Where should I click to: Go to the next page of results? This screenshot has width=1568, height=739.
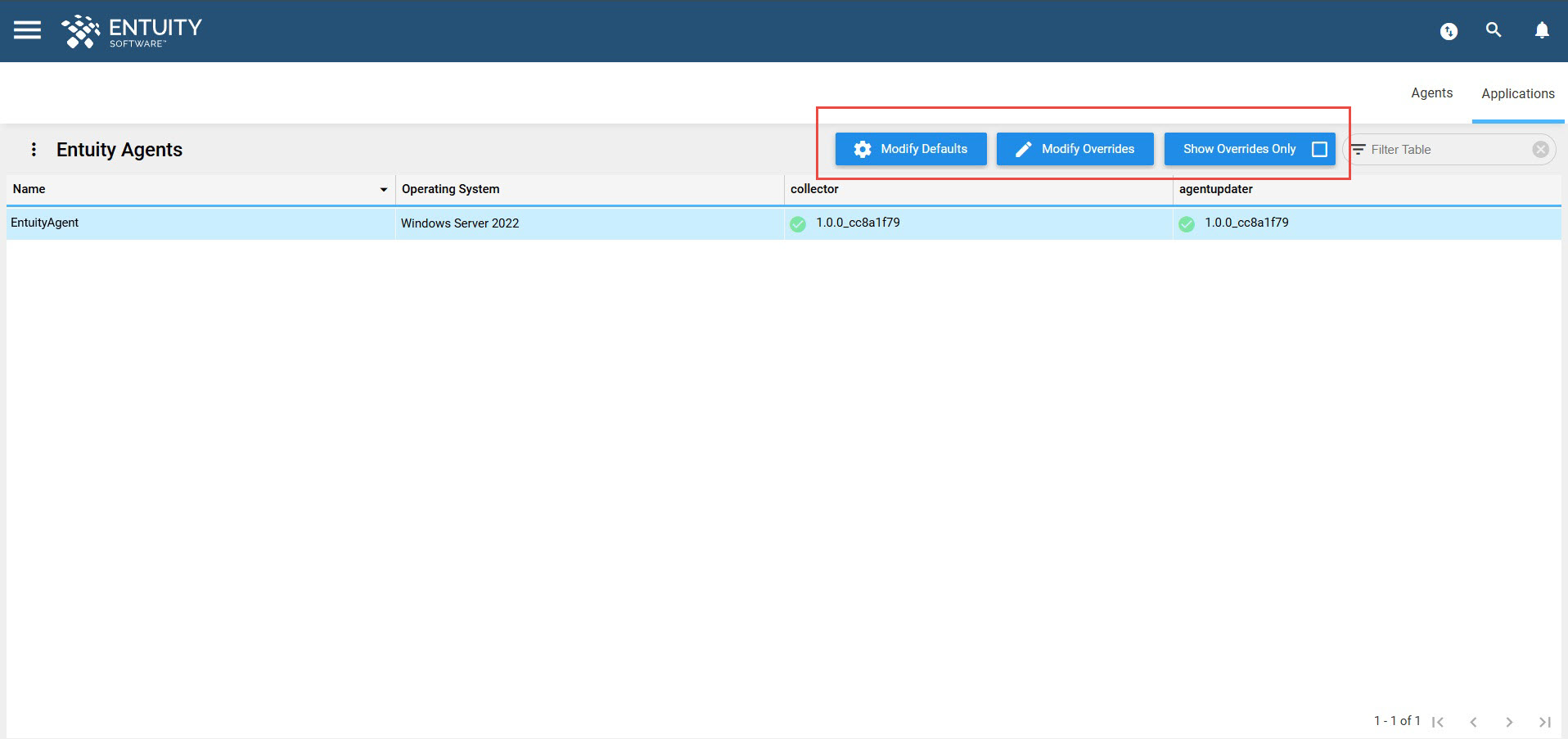point(1509,722)
